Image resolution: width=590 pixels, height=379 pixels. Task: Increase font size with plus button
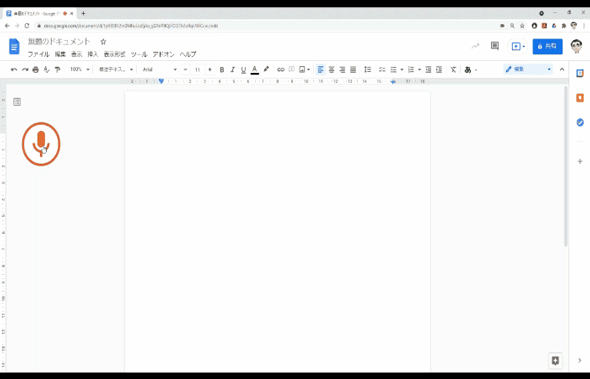pyautogui.click(x=210, y=70)
